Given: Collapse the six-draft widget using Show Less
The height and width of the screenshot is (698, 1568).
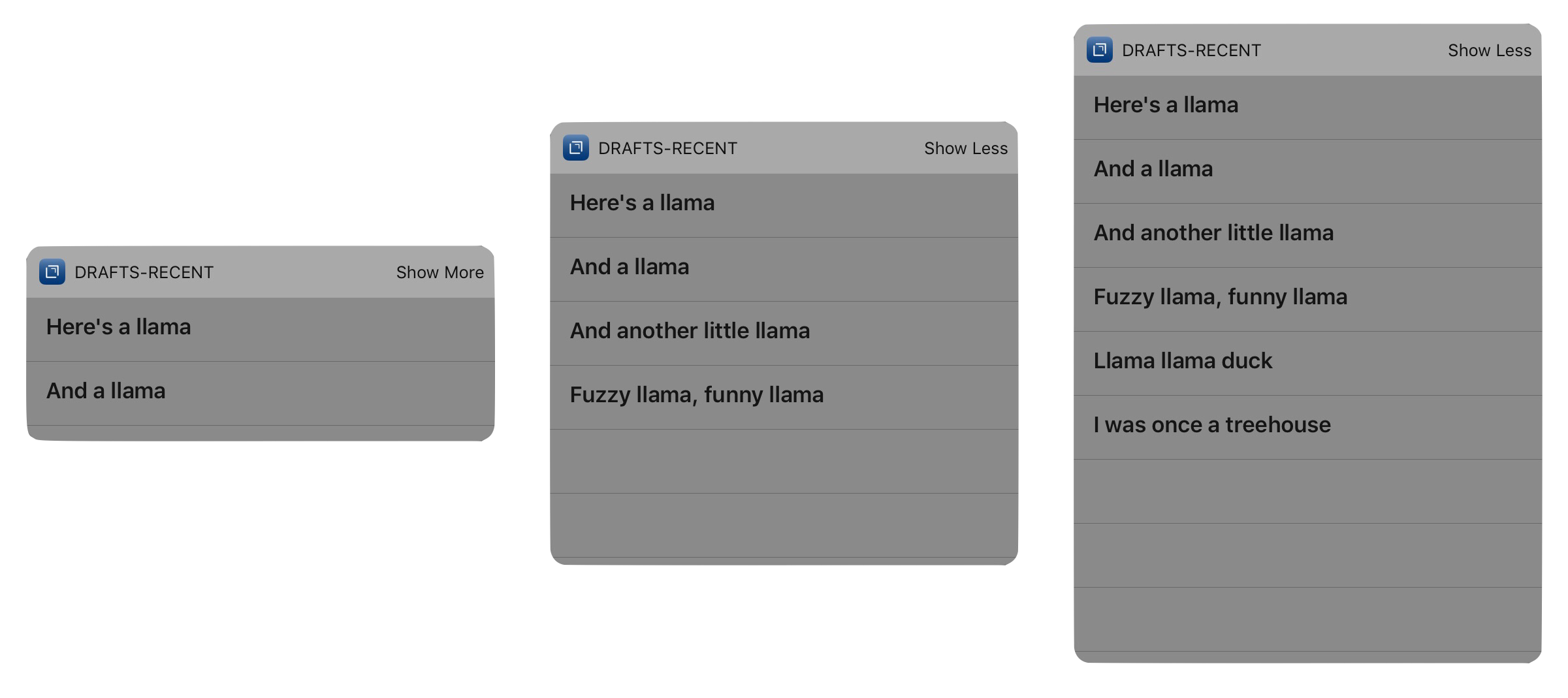Looking at the screenshot, I should coord(1489,50).
